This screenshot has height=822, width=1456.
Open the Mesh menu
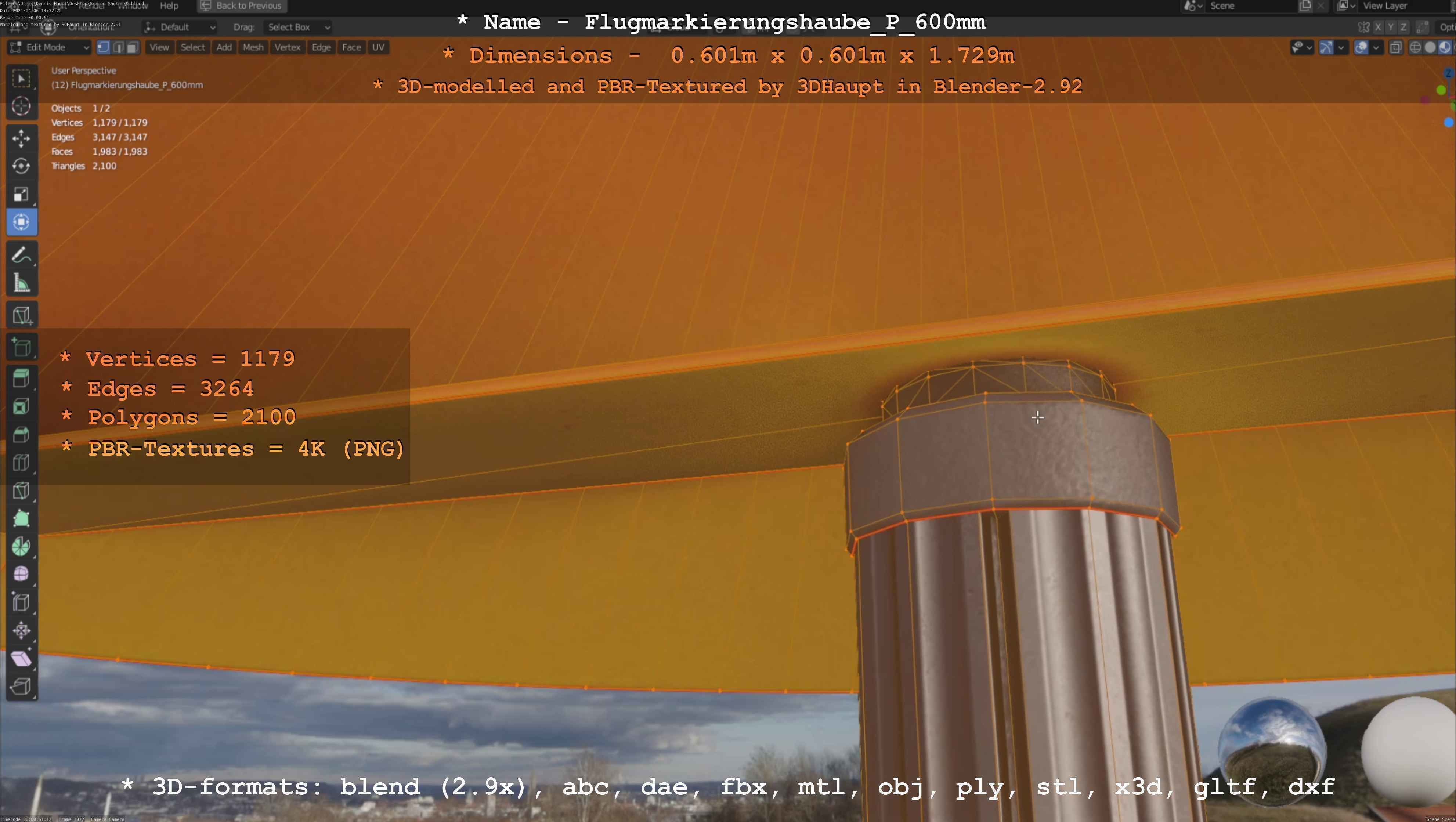[x=253, y=47]
